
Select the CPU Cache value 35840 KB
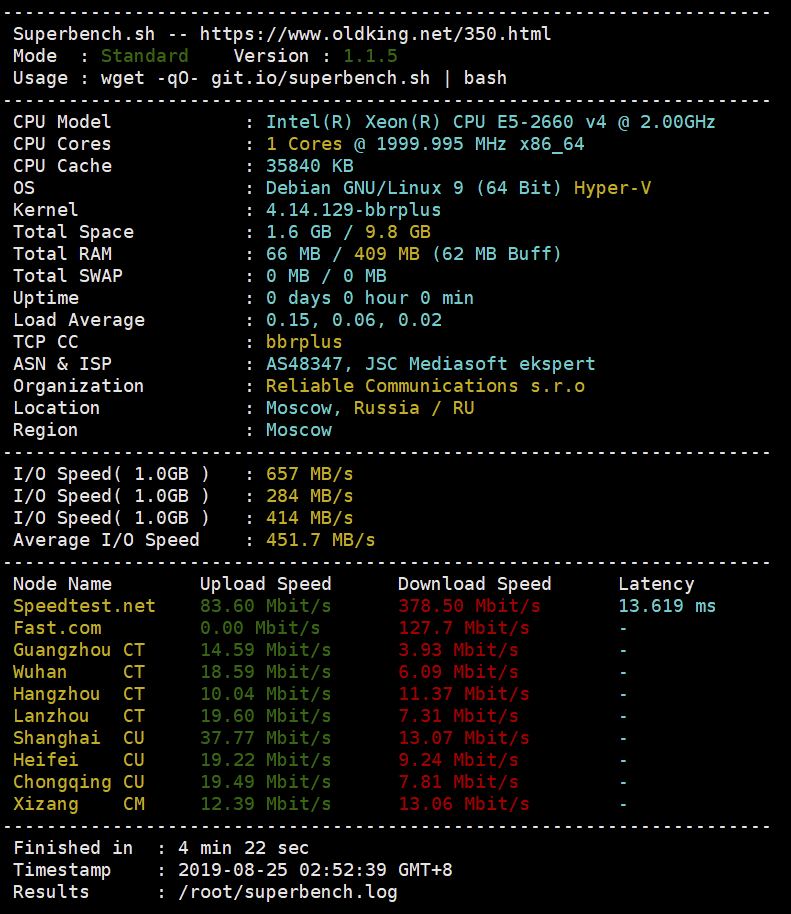coord(309,166)
